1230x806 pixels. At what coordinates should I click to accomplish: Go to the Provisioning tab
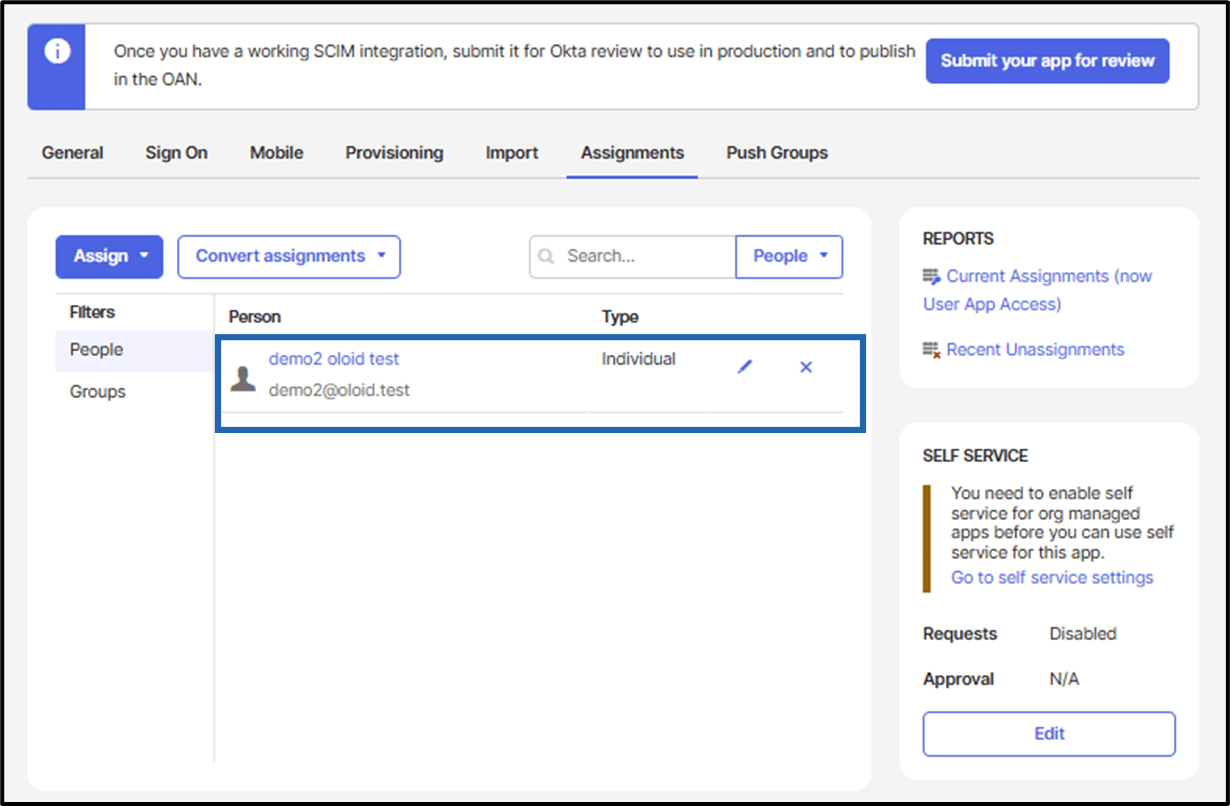tap(394, 153)
